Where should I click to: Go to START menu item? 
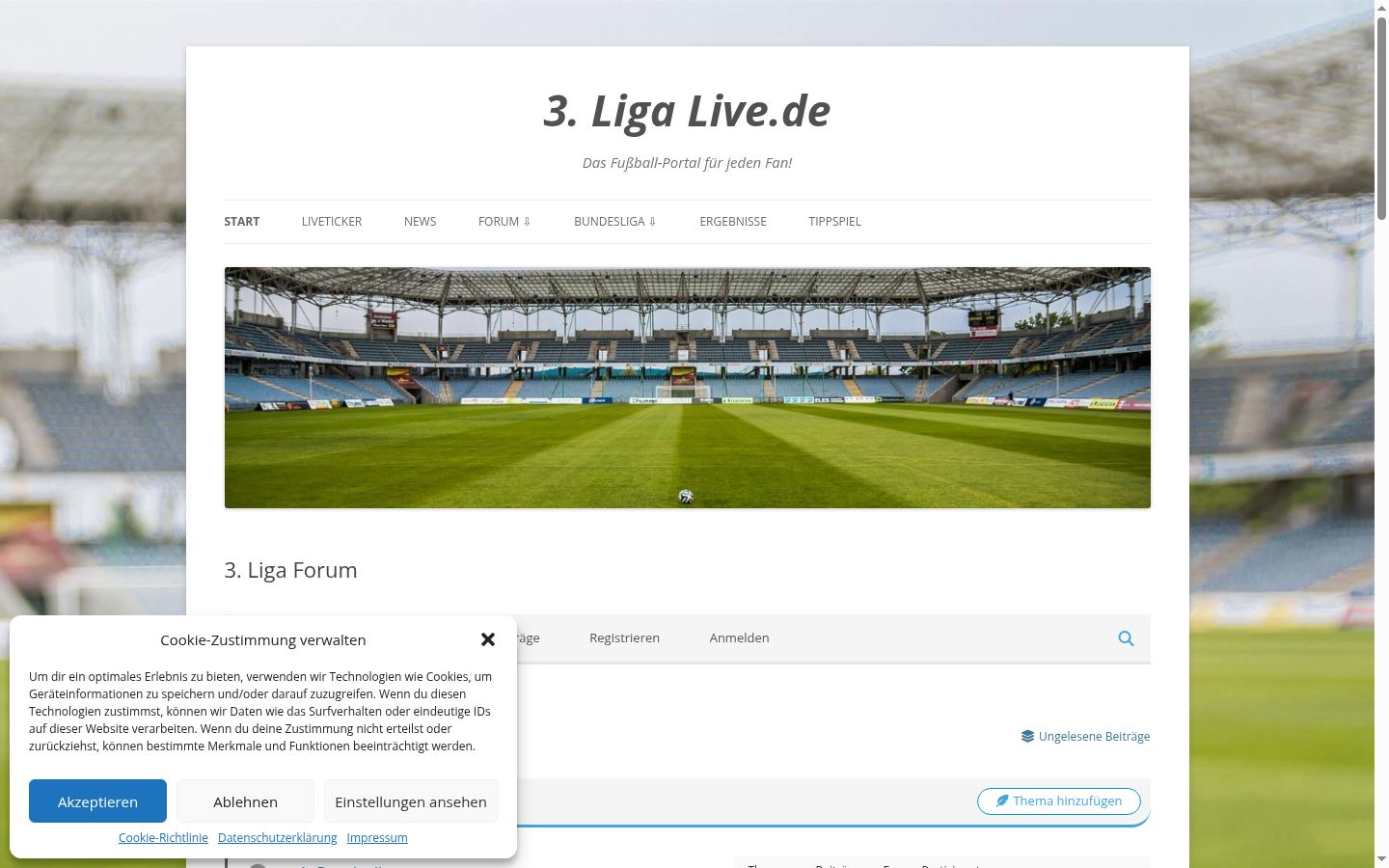(242, 221)
